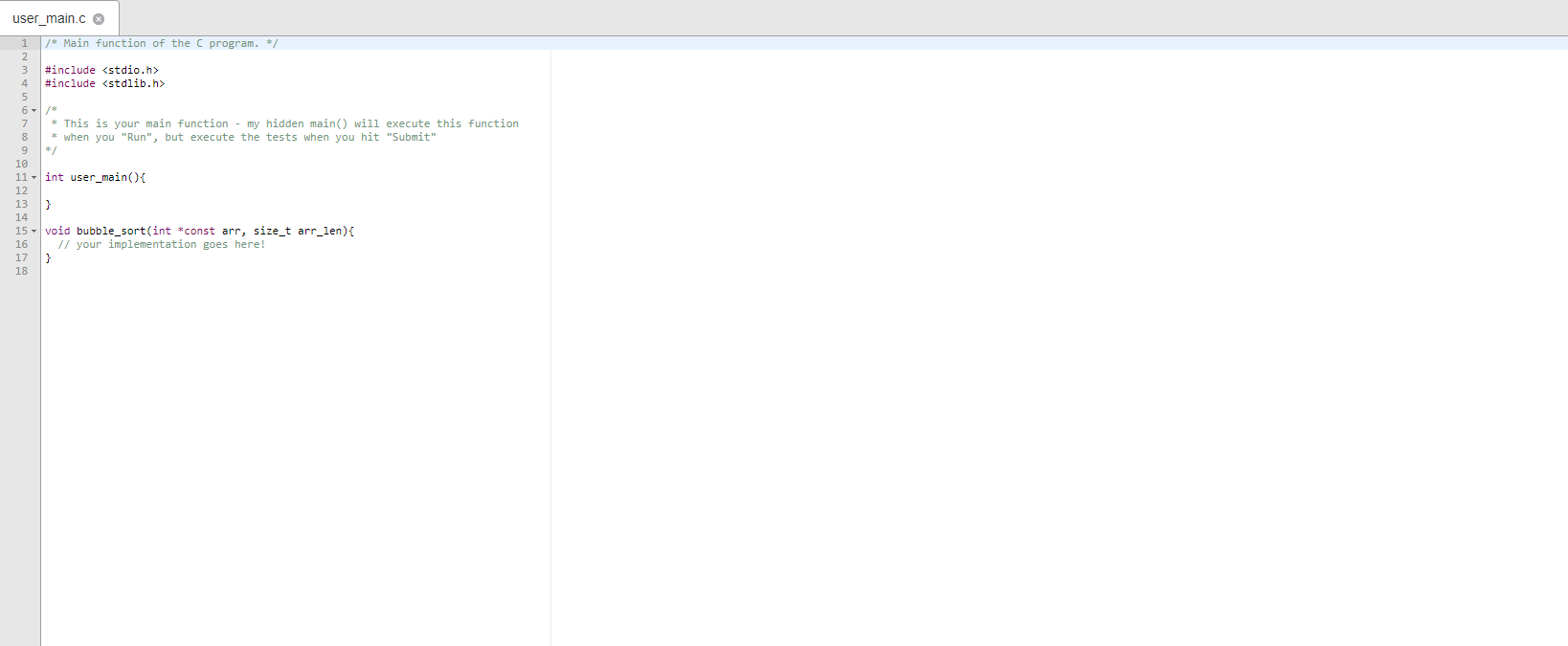Click line number 18 in gutter
Image resolution: width=1568 pixels, height=646 pixels.
21,271
